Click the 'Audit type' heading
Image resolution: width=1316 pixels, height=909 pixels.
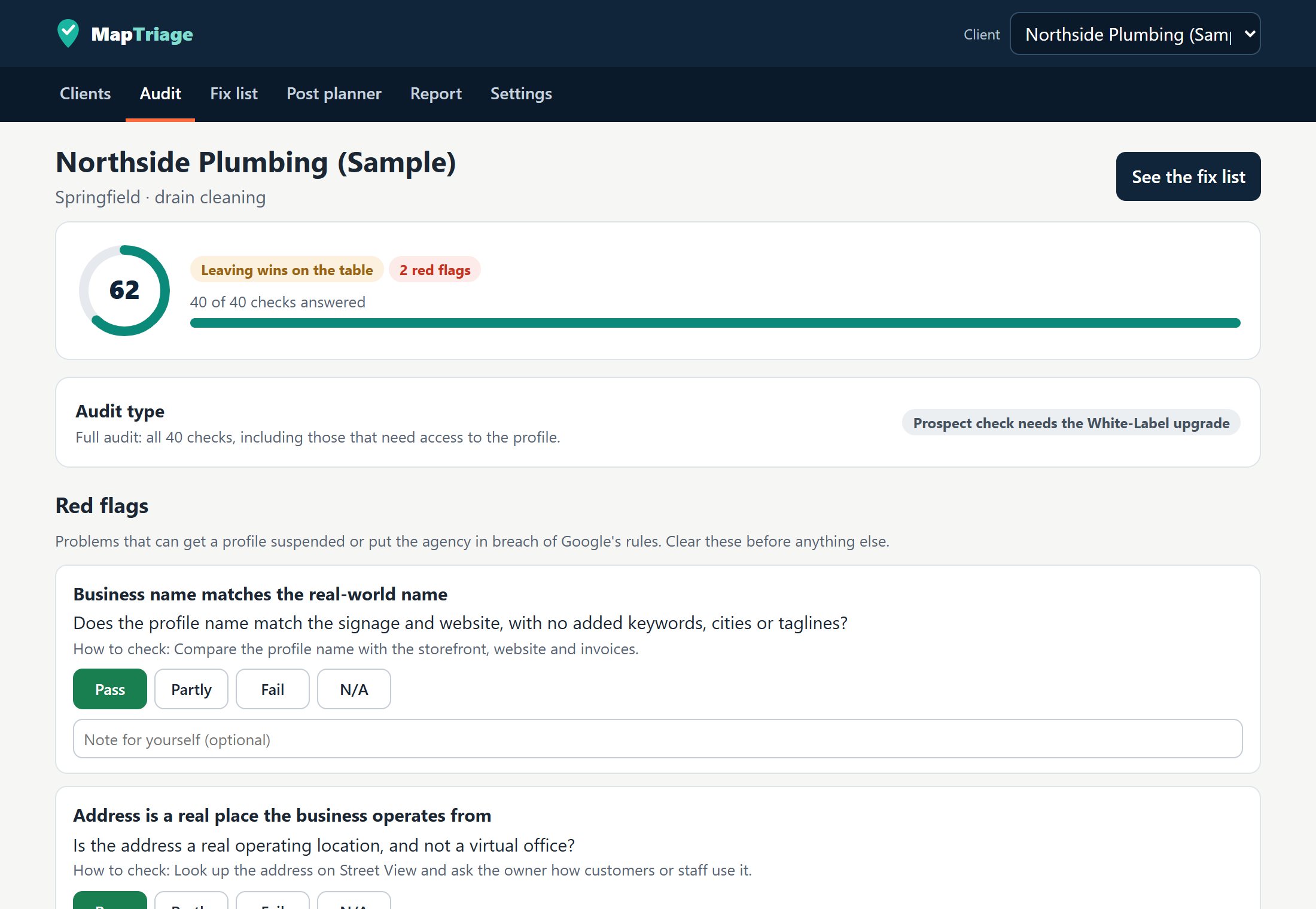point(120,411)
